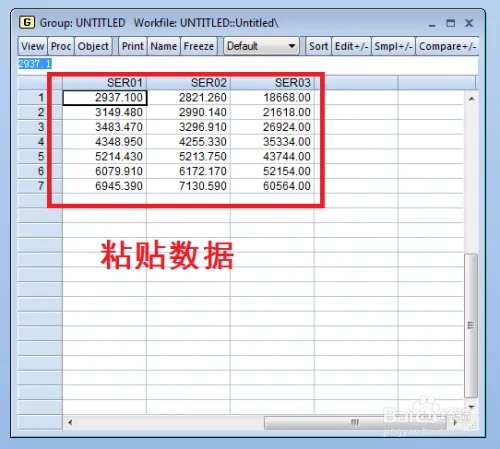Click the edit field showing 2937.1

pos(248,64)
